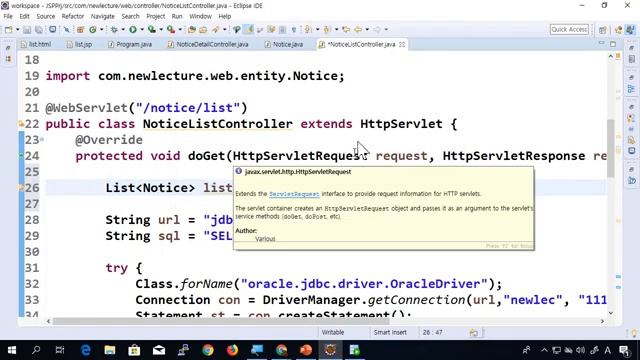Open the Navigate menu
The height and width of the screenshot is (360, 640).
tap(102, 16)
